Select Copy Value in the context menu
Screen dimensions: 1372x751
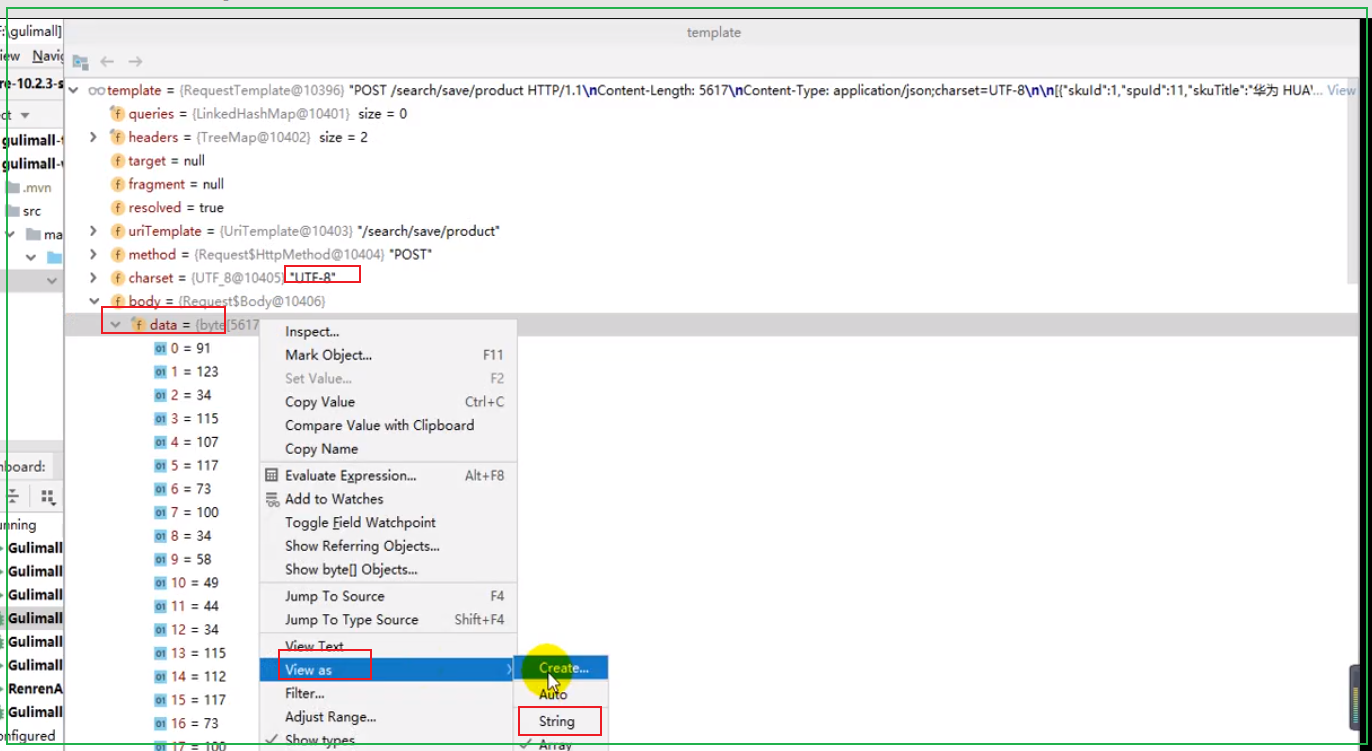tap(388, 402)
